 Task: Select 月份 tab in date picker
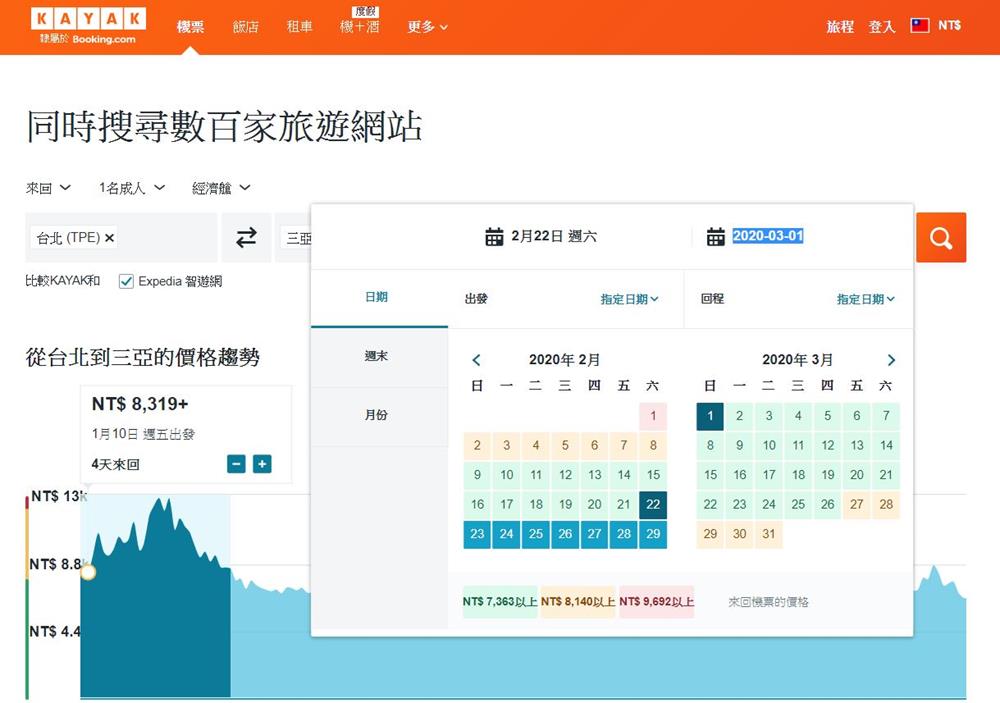tap(377, 415)
